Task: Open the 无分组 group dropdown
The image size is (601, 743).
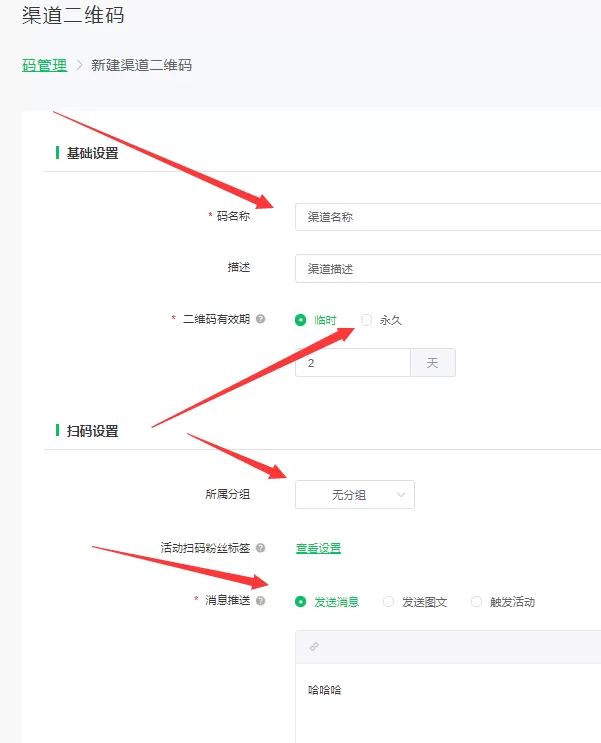Action: [x=355, y=495]
